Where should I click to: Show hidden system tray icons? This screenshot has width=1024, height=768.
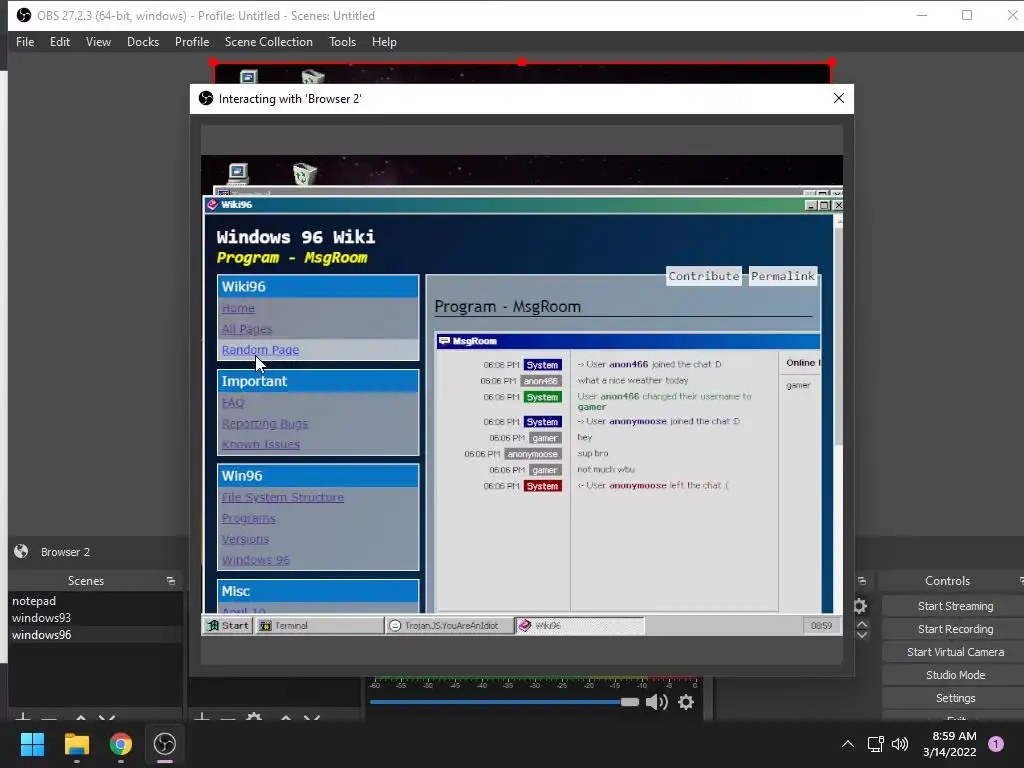pos(847,744)
